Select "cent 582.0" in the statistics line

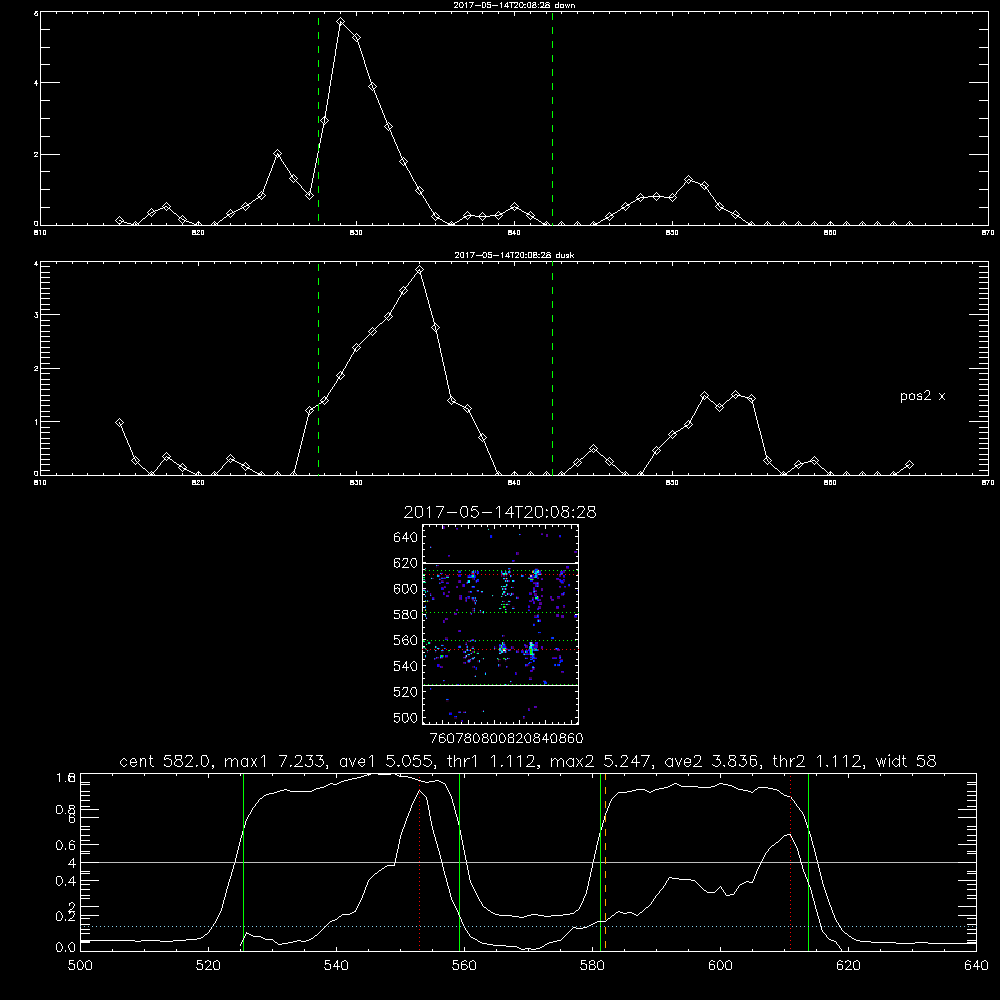point(166,761)
